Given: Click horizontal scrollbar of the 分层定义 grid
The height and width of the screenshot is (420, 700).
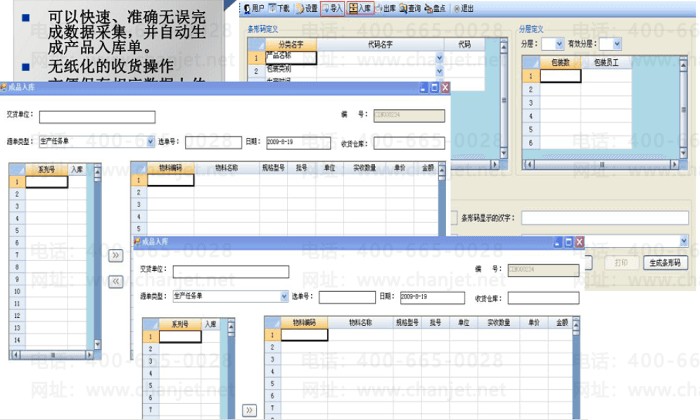Looking at the screenshot, I should [x=601, y=164].
